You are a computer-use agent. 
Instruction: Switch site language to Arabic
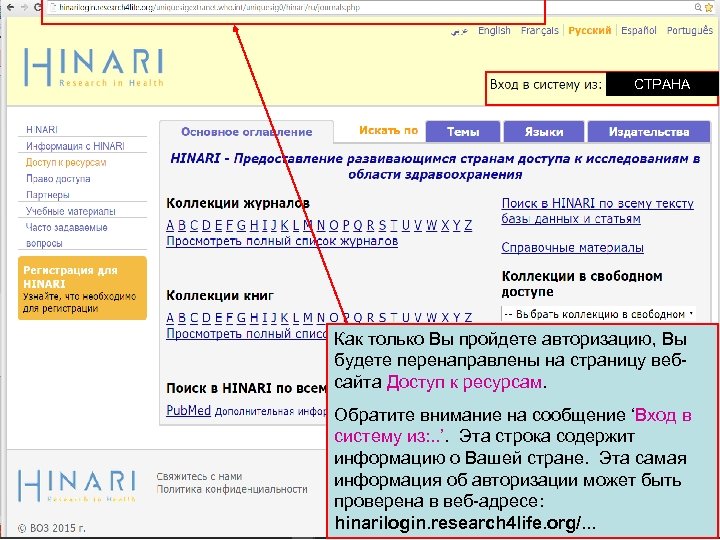click(x=459, y=31)
